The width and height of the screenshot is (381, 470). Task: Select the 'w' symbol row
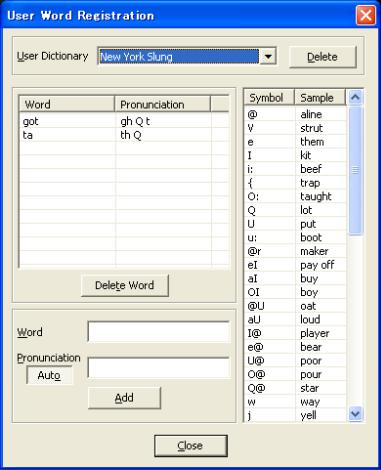point(295,401)
